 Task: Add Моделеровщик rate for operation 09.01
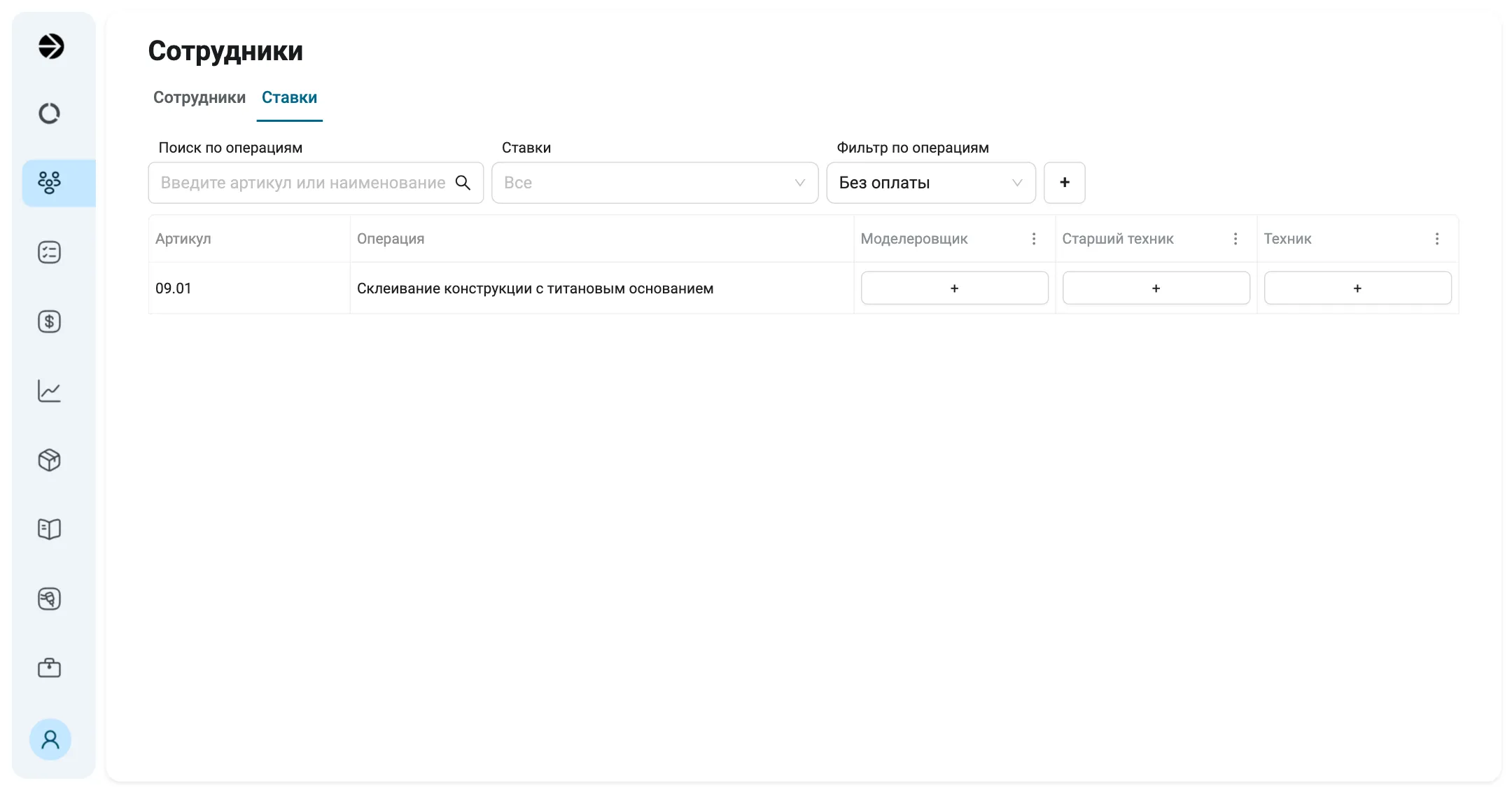955,288
